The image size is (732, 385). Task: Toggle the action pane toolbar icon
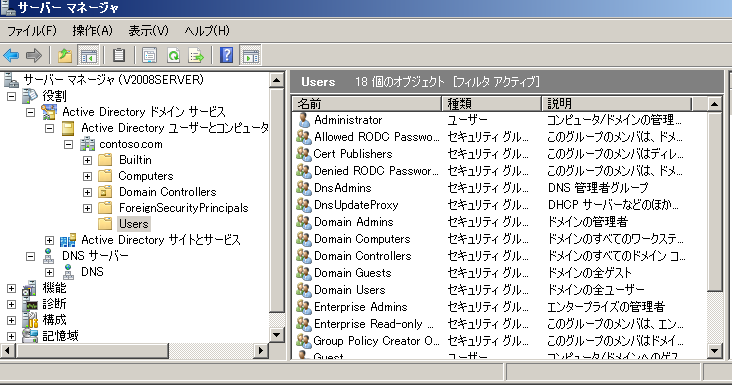pyautogui.click(x=250, y=55)
